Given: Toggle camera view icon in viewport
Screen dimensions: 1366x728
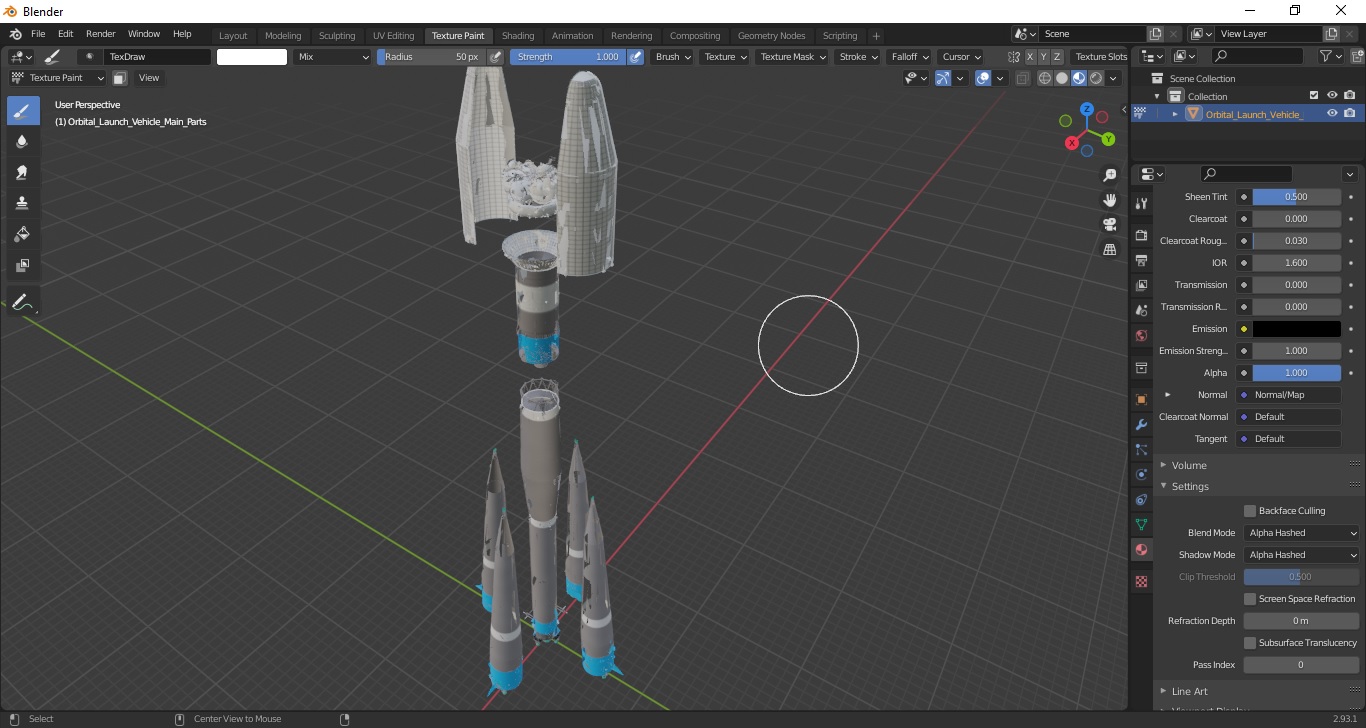Looking at the screenshot, I should tap(1109, 225).
